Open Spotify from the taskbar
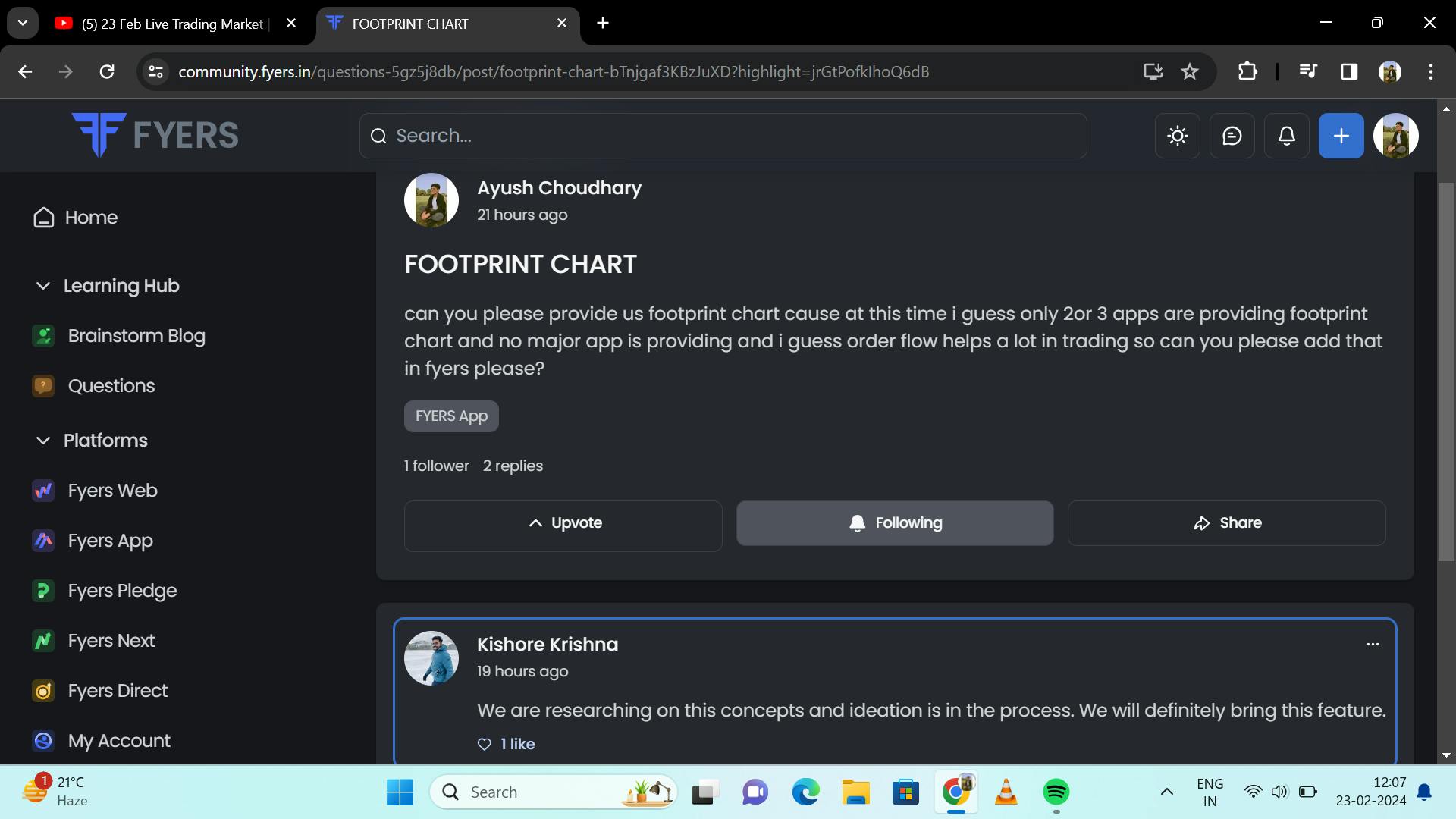This screenshot has width=1456, height=819. coord(1056,792)
